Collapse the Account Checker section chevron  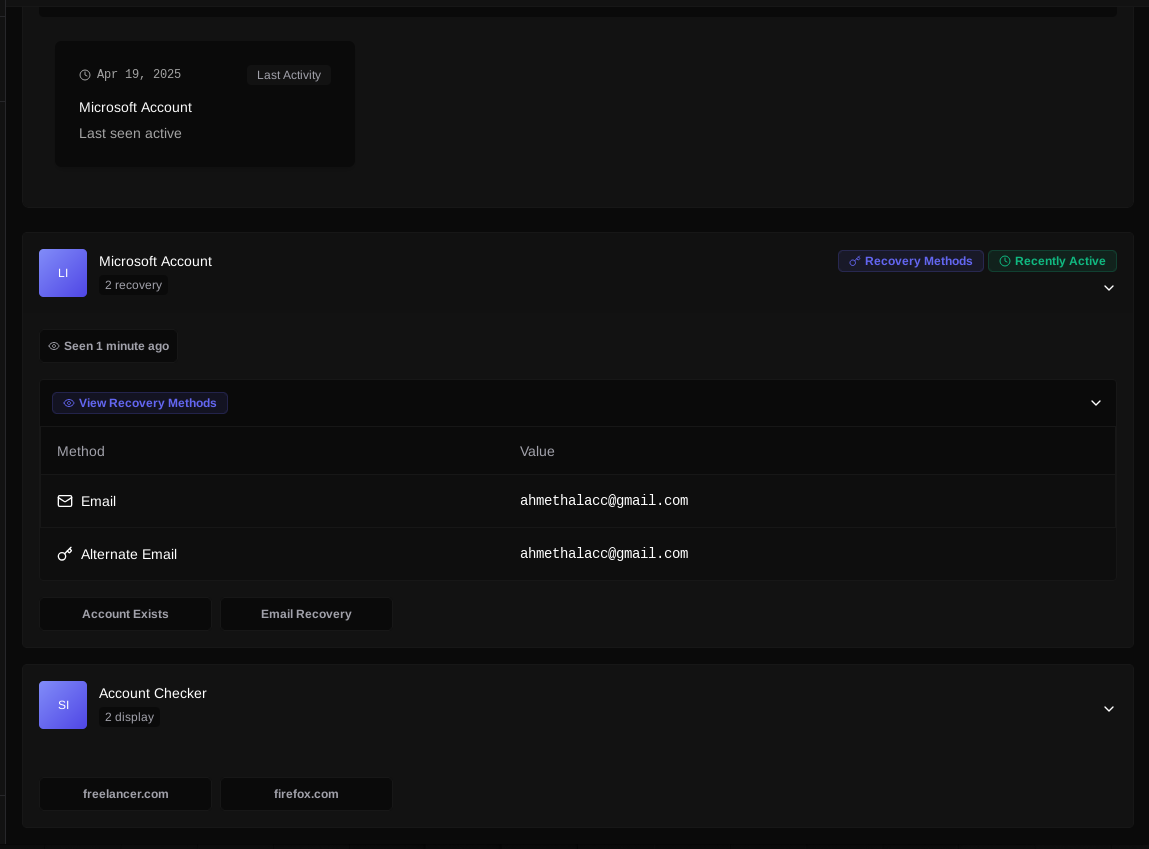(x=1109, y=709)
